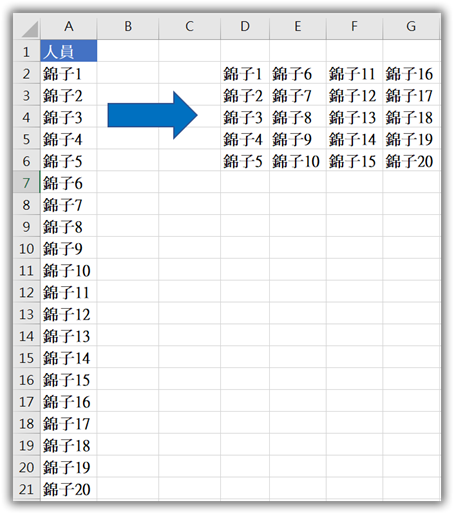The width and height of the screenshot is (454, 514).
Task: Select row 7 header
Action: pyautogui.click(x=27, y=183)
